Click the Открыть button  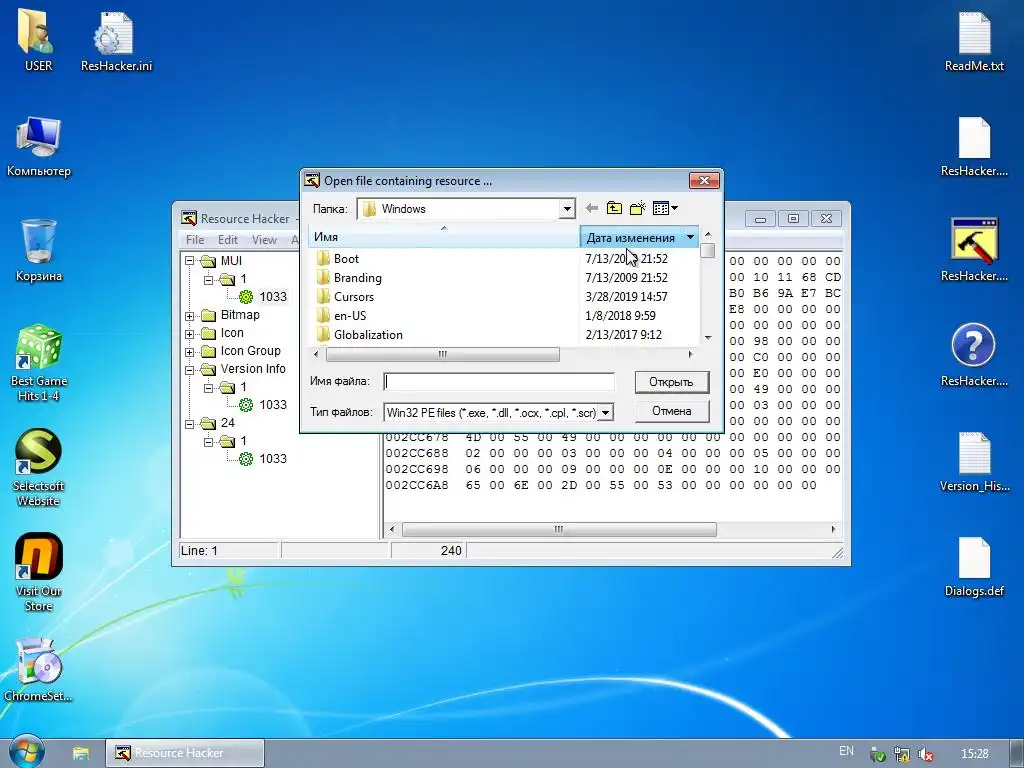pos(671,382)
